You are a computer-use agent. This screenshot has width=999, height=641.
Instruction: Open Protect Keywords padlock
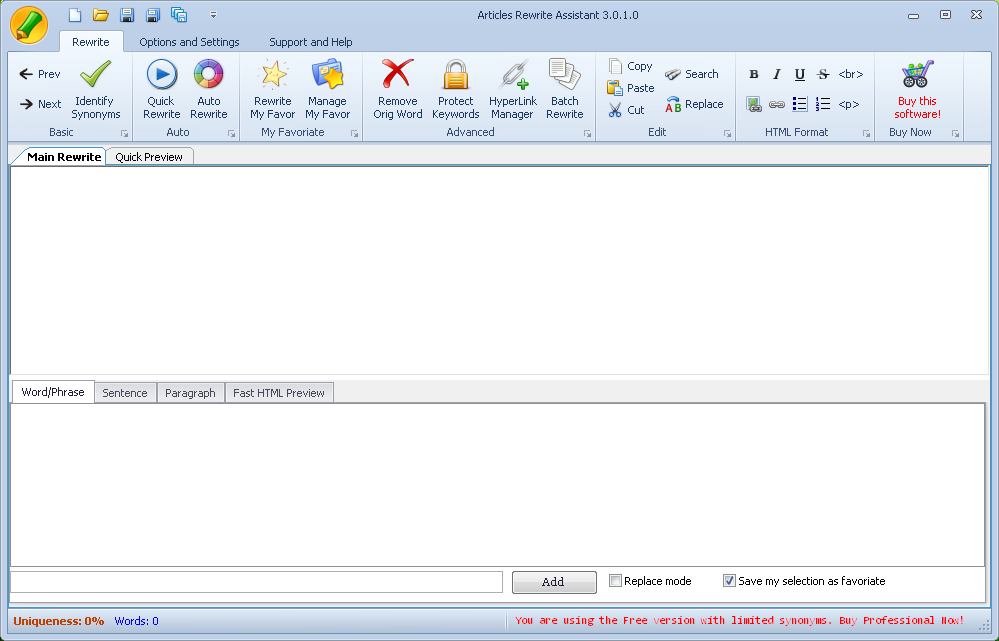pos(456,89)
